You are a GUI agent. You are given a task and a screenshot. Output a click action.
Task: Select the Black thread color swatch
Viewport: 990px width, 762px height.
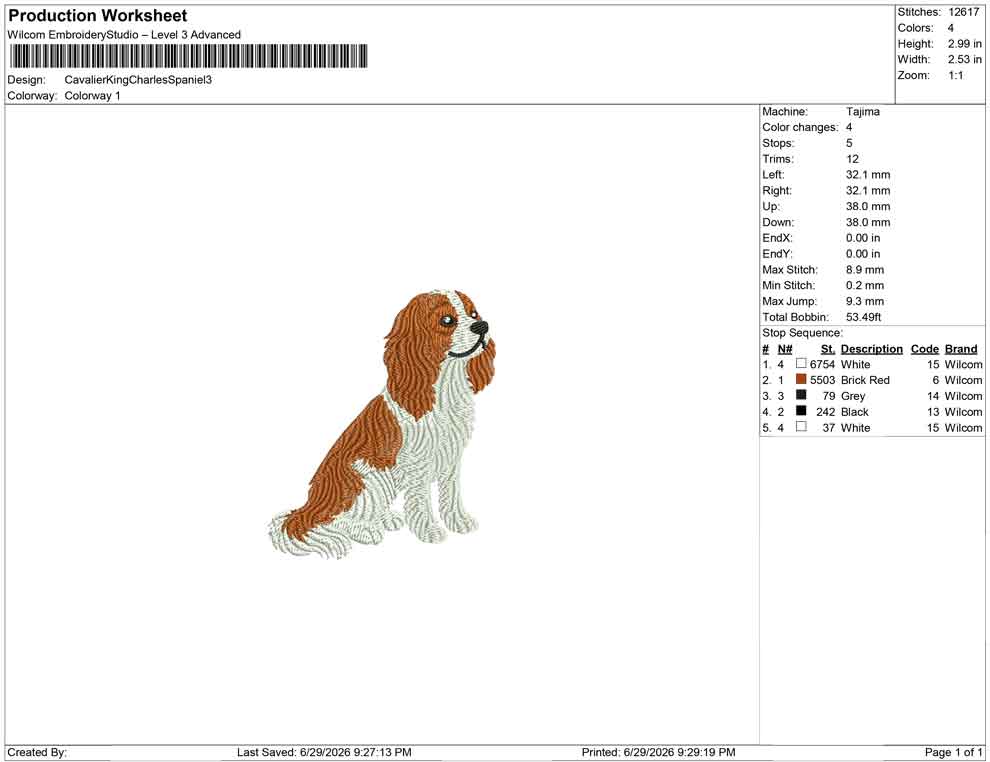[801, 411]
